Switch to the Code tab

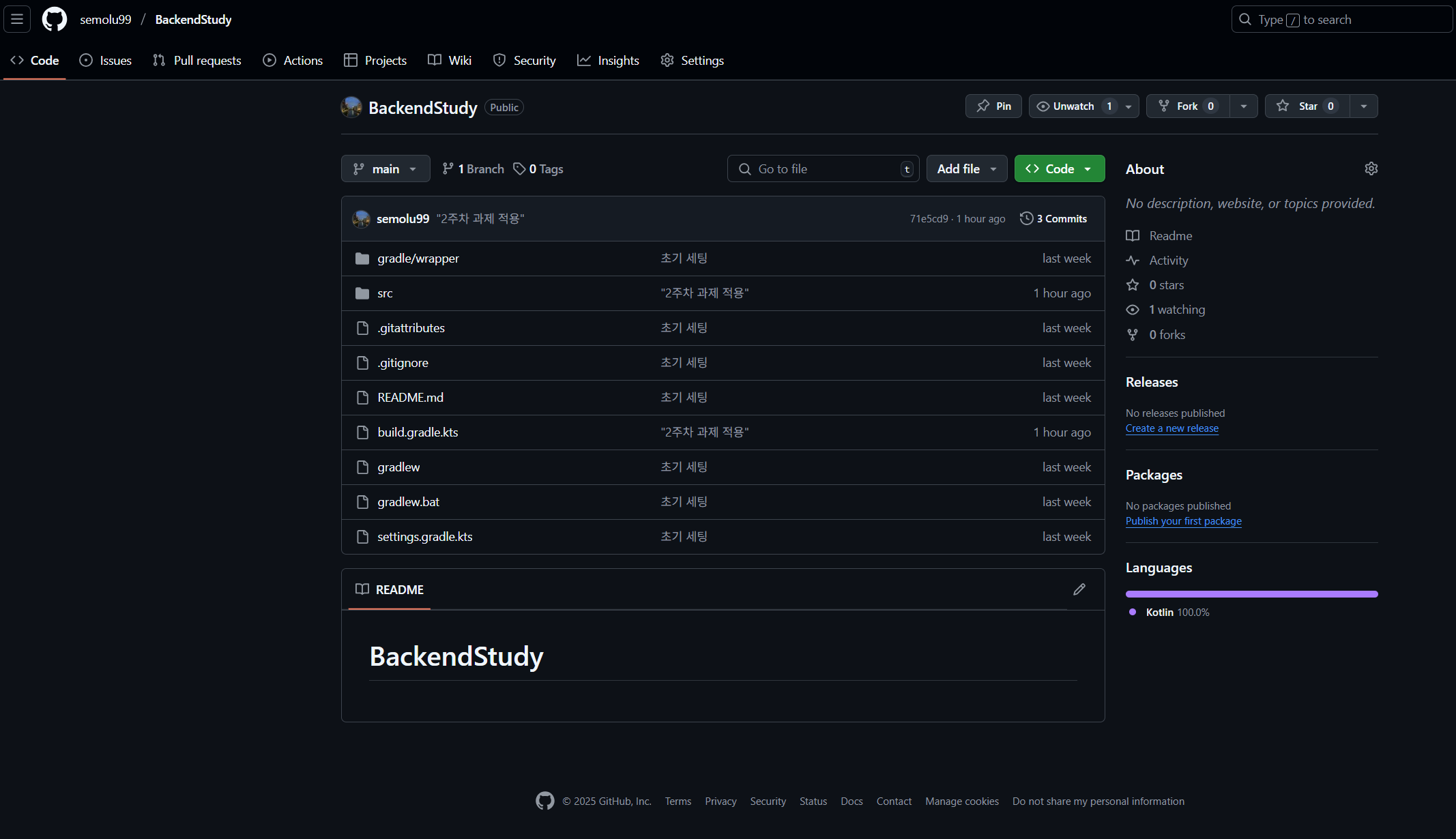point(35,60)
